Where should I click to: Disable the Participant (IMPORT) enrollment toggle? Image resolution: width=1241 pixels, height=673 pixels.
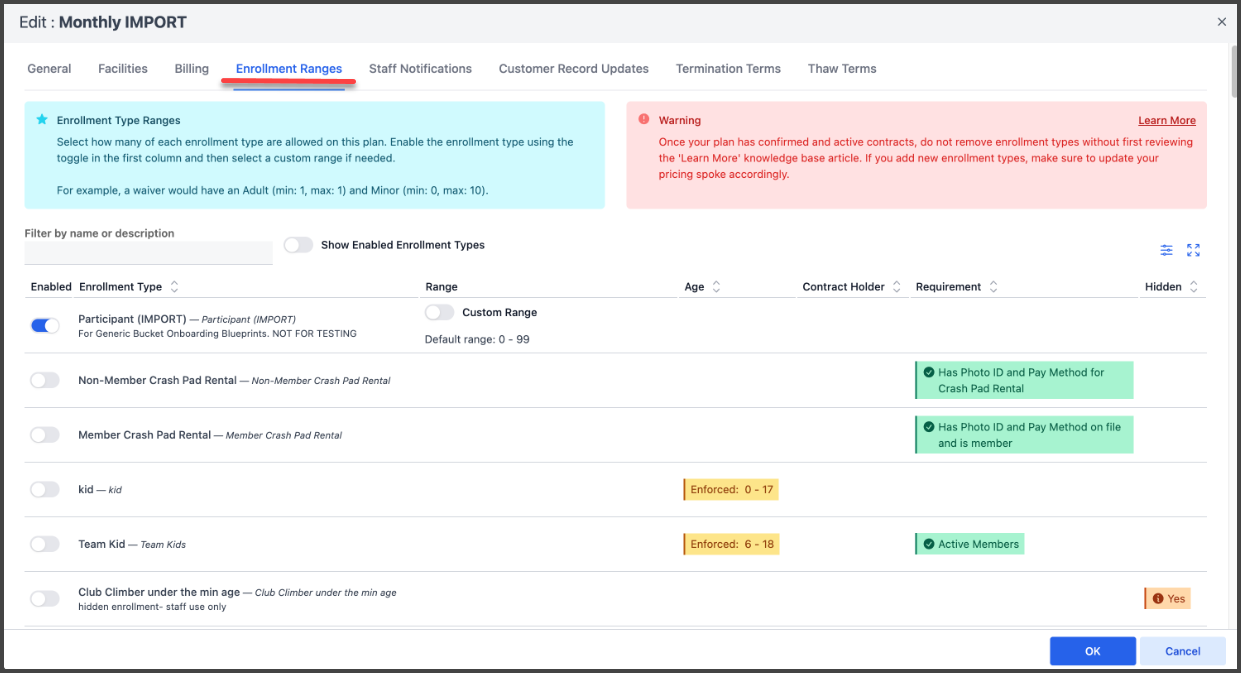coord(45,325)
